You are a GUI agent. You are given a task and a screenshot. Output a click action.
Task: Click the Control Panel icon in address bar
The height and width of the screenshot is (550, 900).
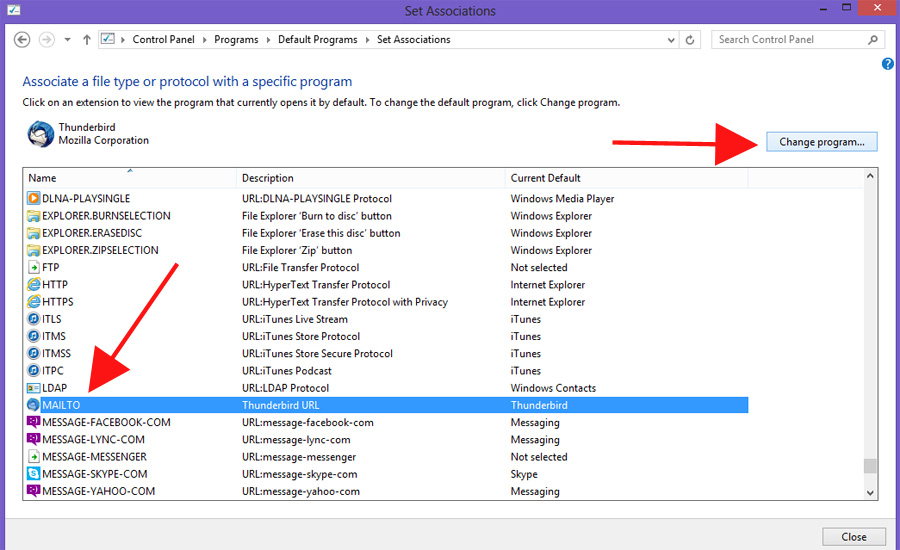107,39
